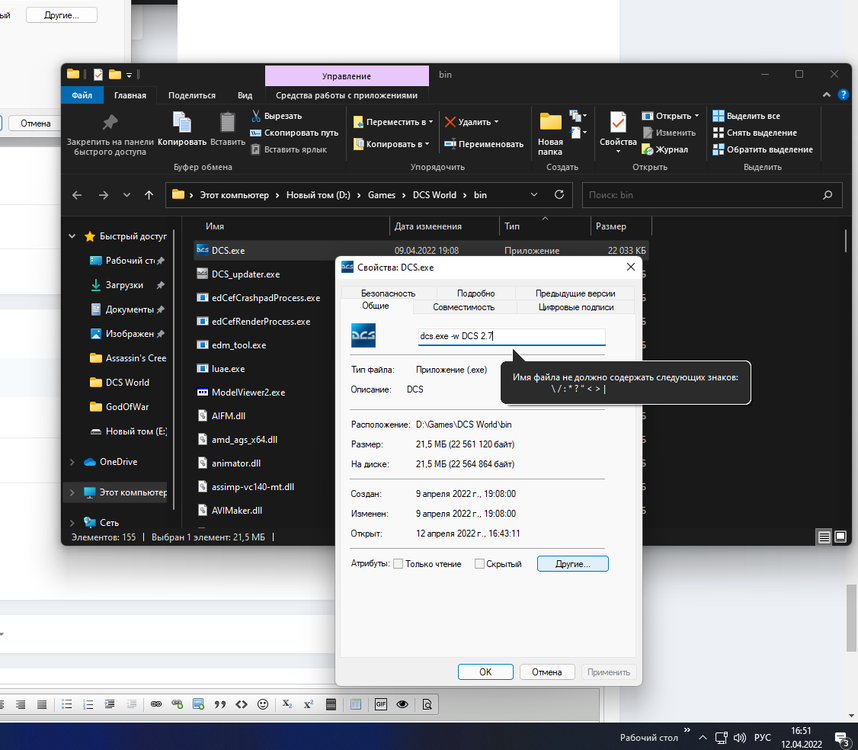Expand the address bar history dropdown
858x750 pixels.
(534, 195)
